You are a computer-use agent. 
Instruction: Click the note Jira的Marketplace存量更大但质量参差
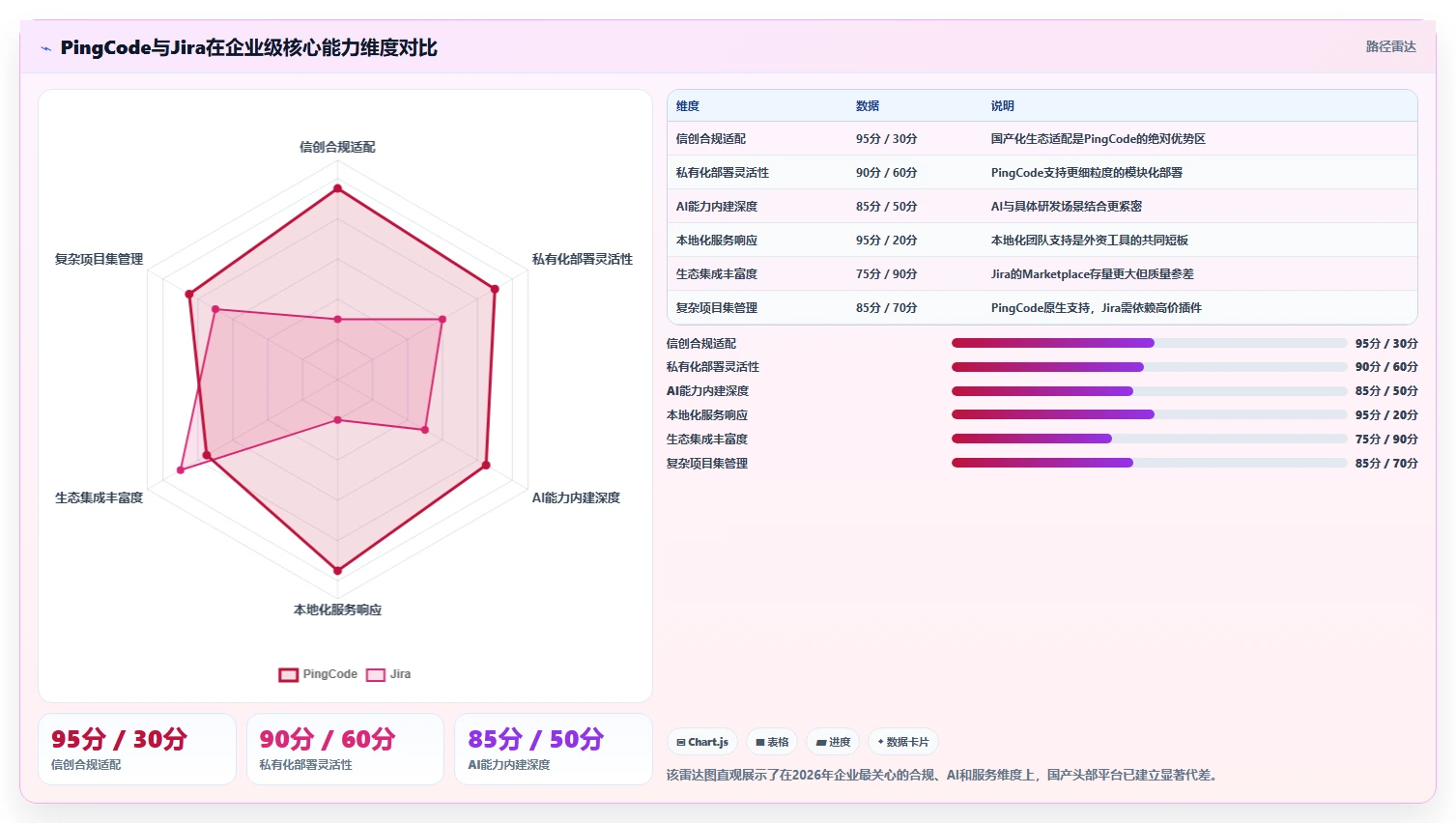tap(1093, 274)
